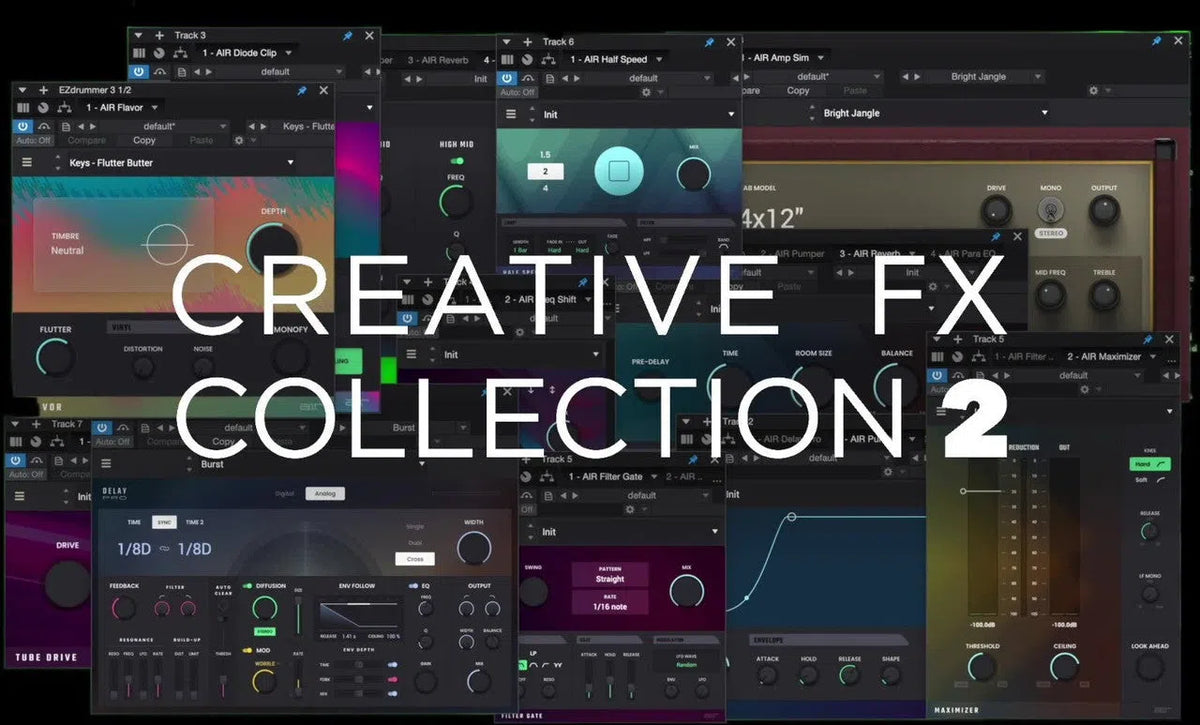Click the add insert plus icon on Track 3
The width and height of the screenshot is (1200, 725).
tap(159, 36)
